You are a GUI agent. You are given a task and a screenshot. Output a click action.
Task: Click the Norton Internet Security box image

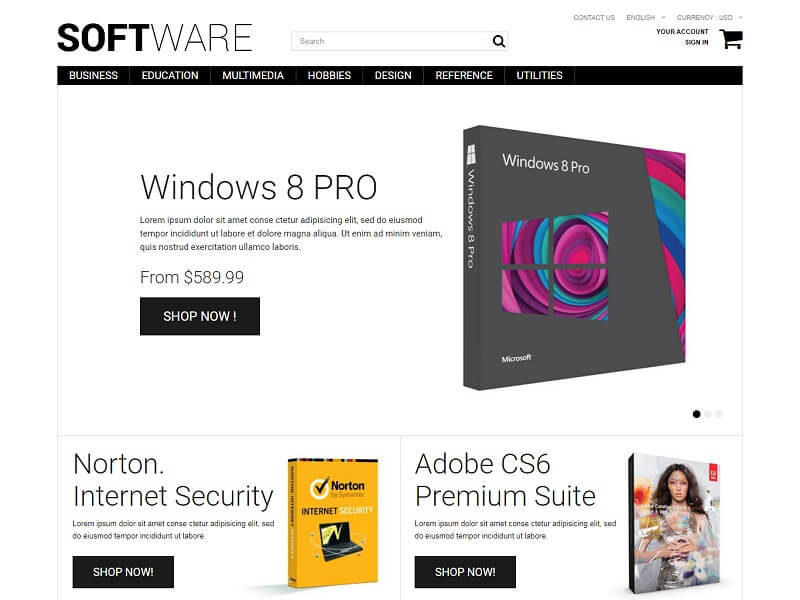(333, 523)
